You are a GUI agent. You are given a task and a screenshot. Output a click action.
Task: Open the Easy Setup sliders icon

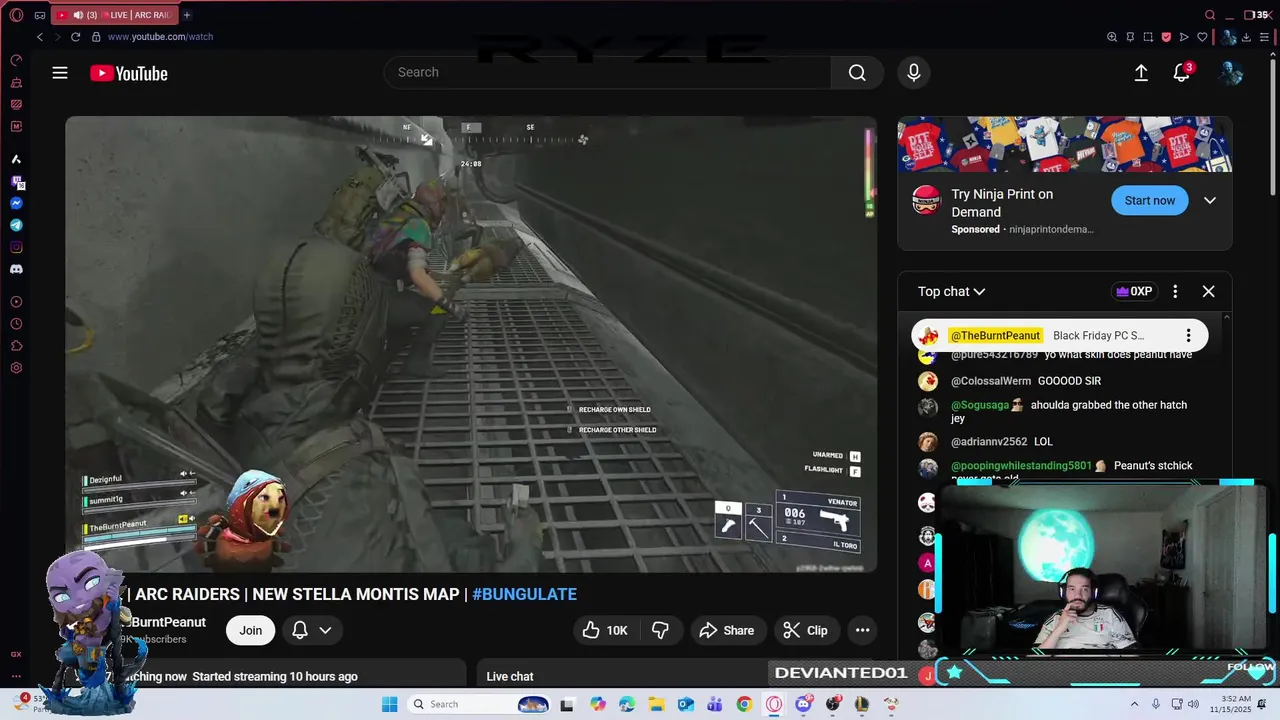pos(1265,37)
